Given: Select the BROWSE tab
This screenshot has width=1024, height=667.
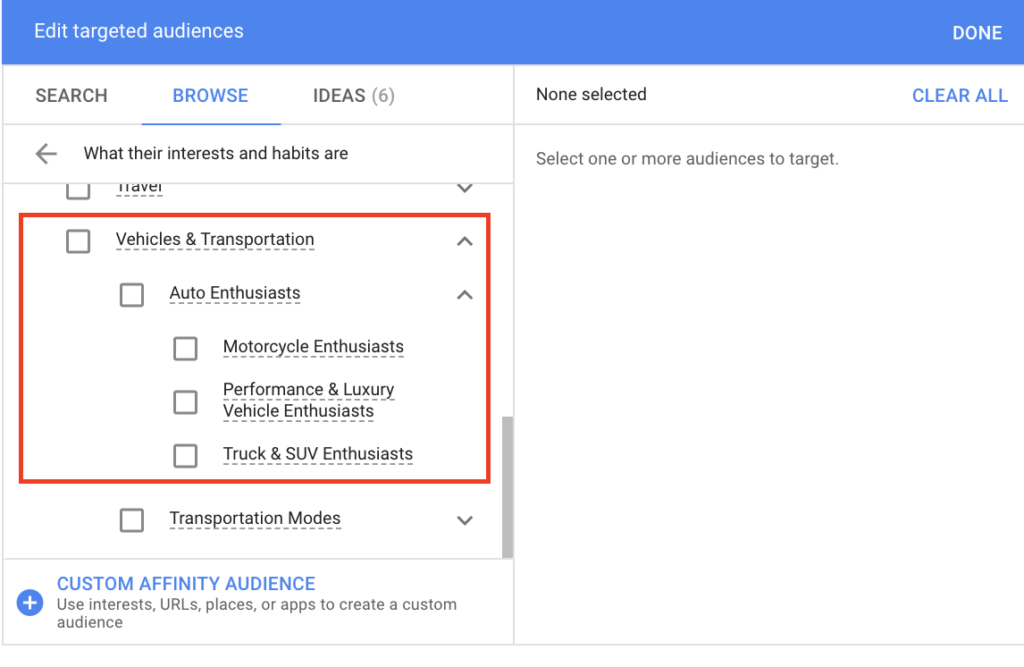Looking at the screenshot, I should point(210,95).
